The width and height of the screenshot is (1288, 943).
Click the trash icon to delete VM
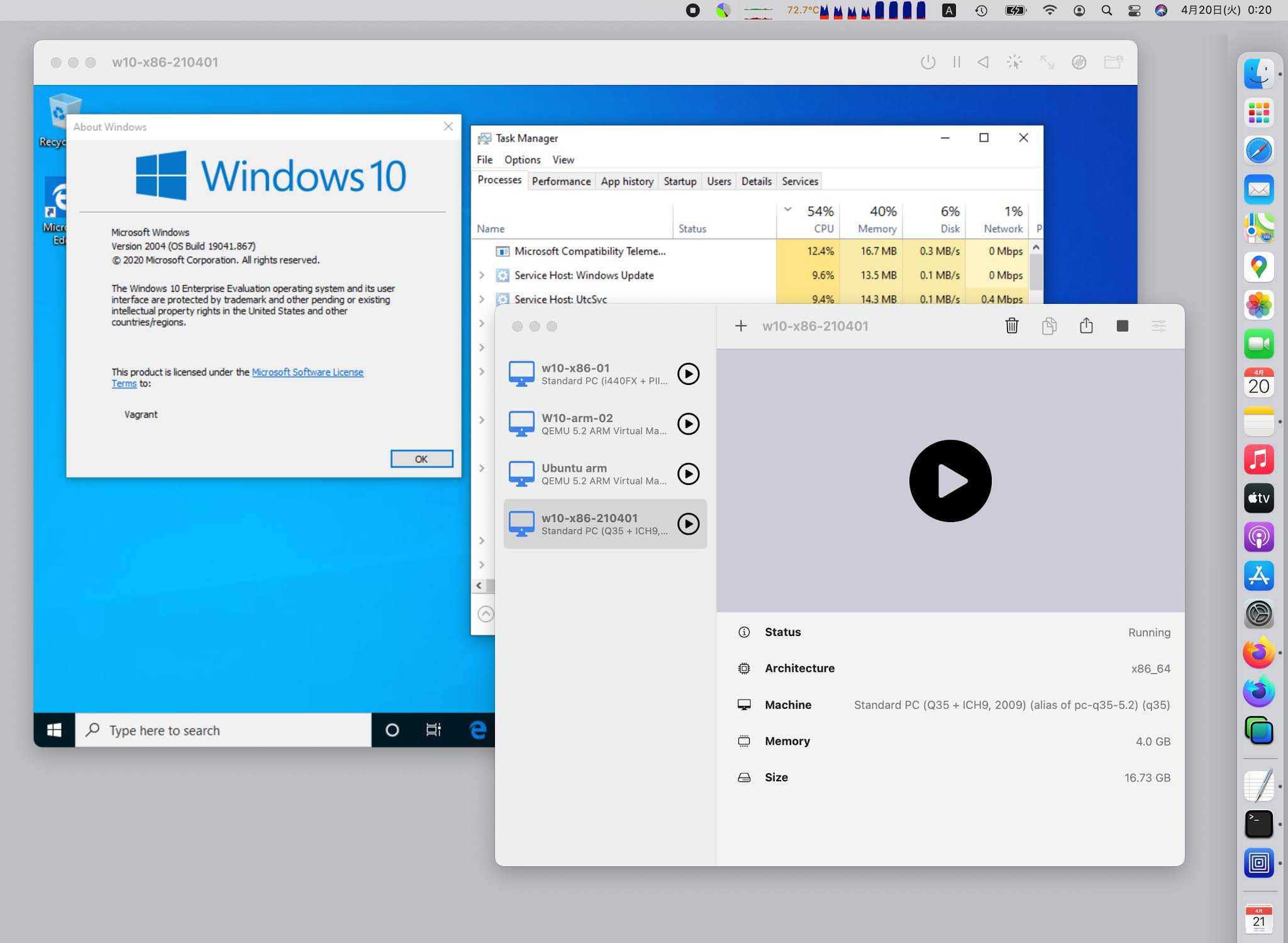tap(1011, 326)
